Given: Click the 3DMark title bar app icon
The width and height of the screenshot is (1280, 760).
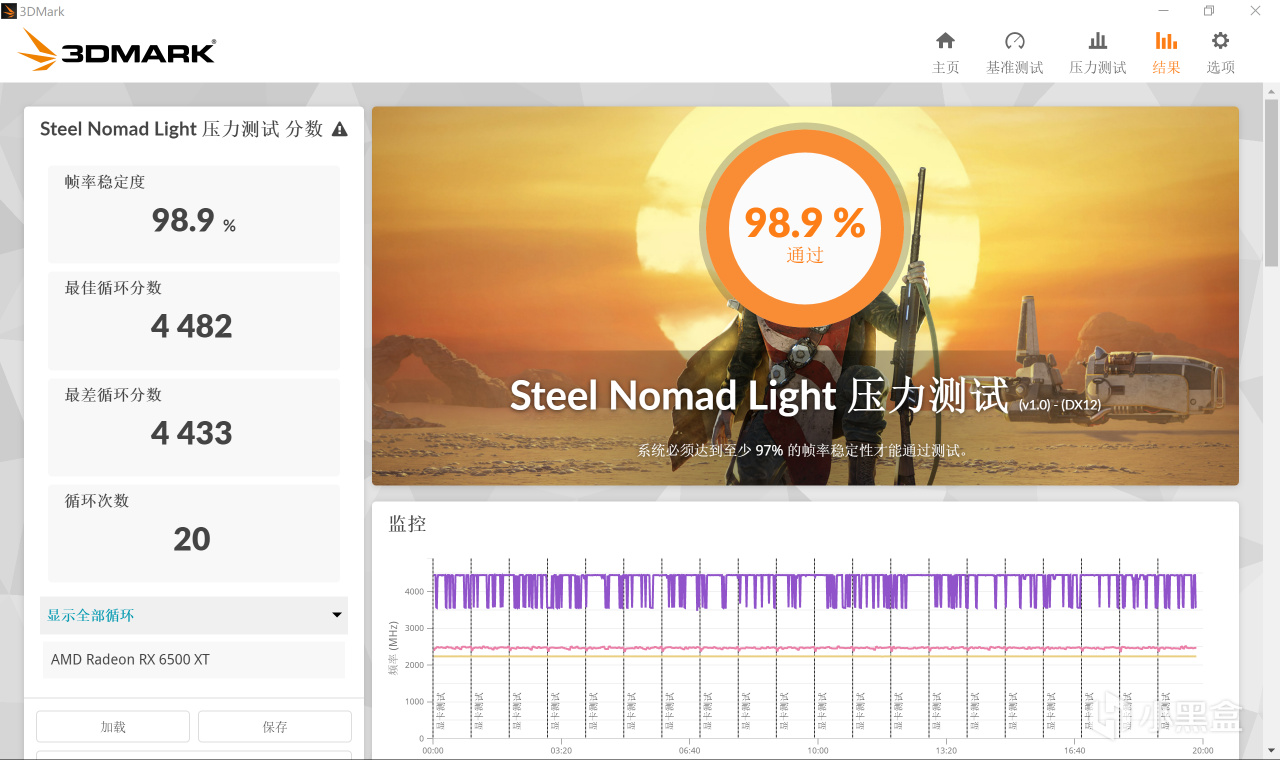Looking at the screenshot, I should click(x=9, y=11).
